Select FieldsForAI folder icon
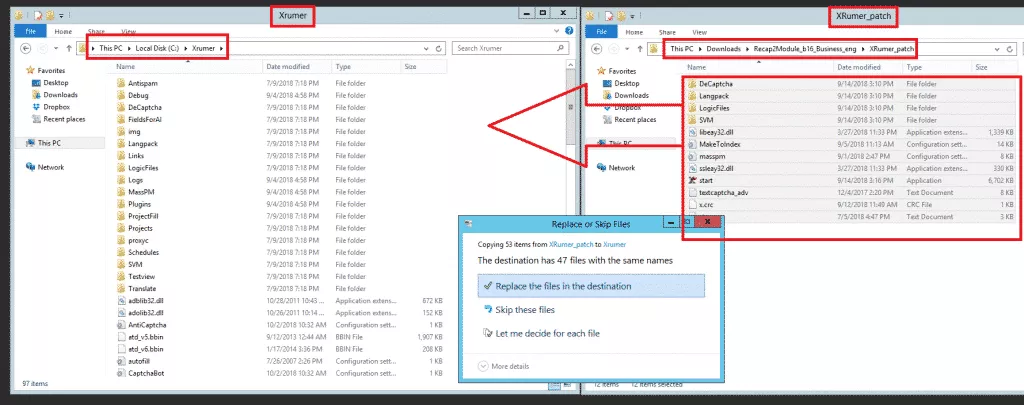The height and width of the screenshot is (405, 1024). point(121,120)
